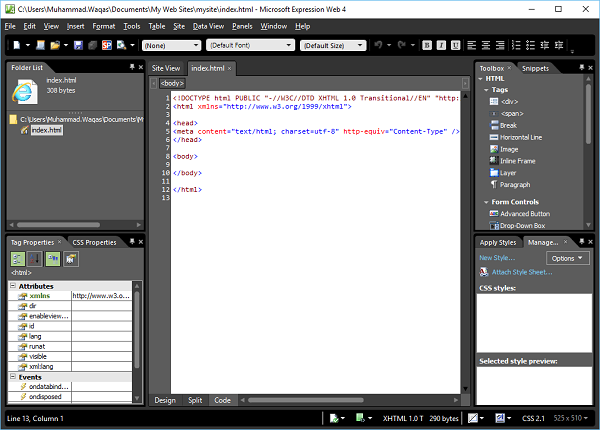Open the Format menu
The image size is (600, 430).
tap(104, 25)
